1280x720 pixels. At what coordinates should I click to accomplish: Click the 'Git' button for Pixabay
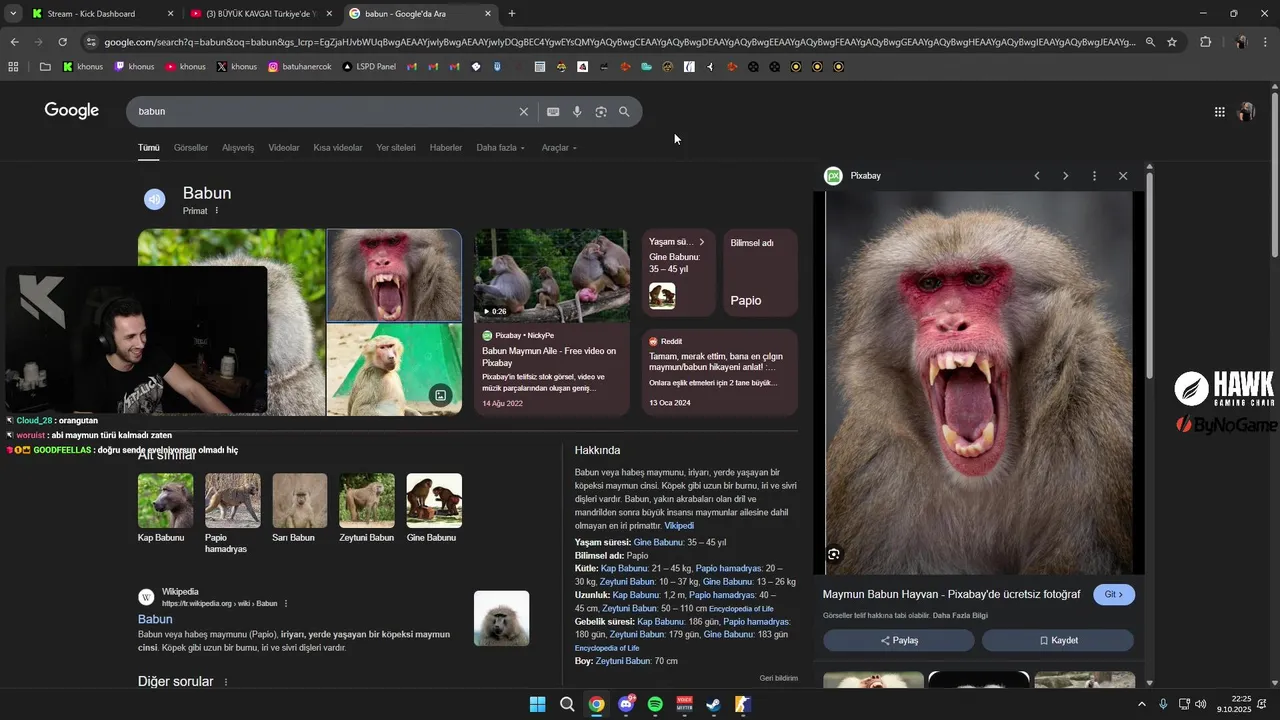pyautogui.click(x=1114, y=594)
